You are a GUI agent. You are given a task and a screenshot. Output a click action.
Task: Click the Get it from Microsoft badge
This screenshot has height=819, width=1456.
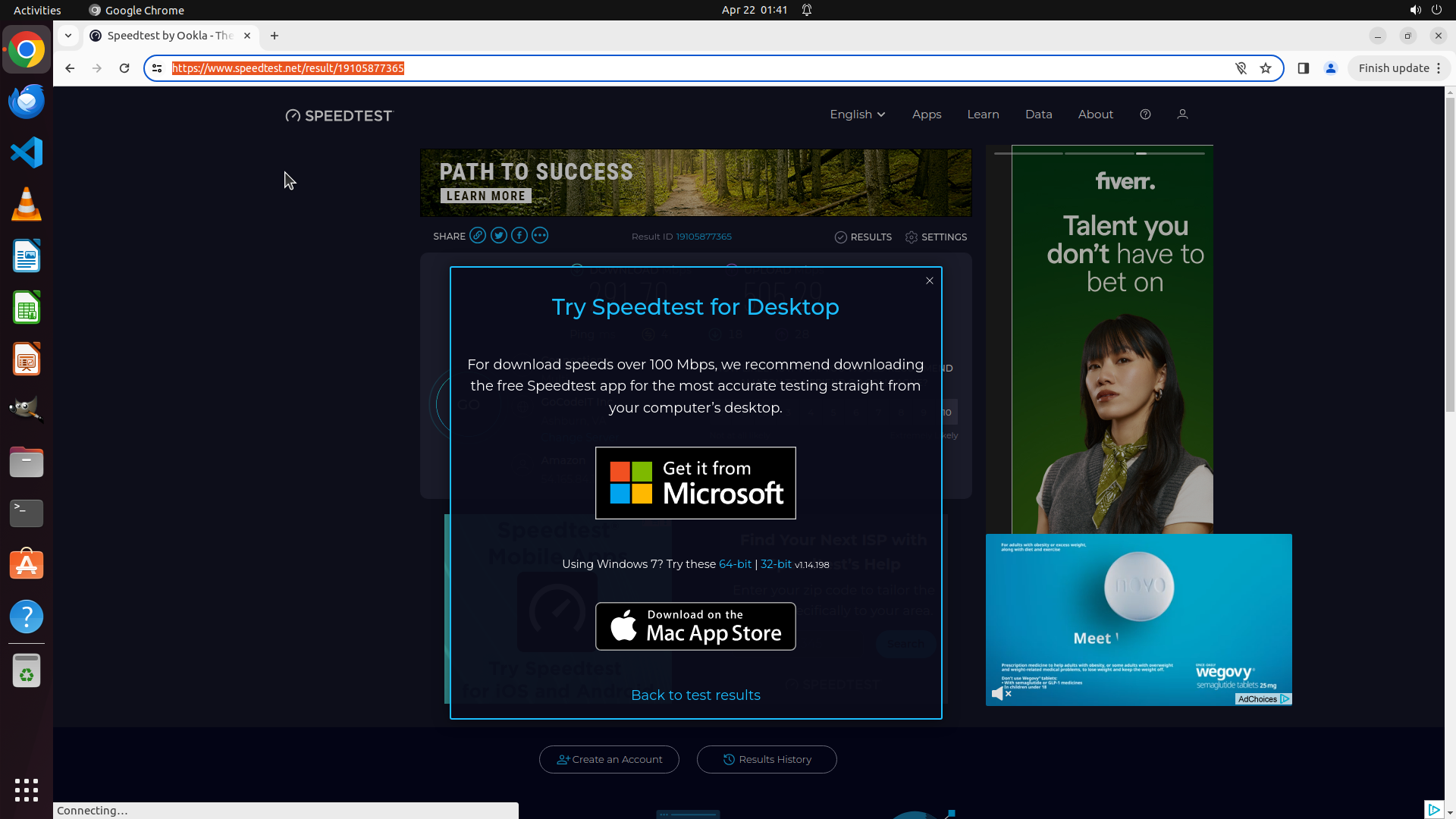point(695,483)
